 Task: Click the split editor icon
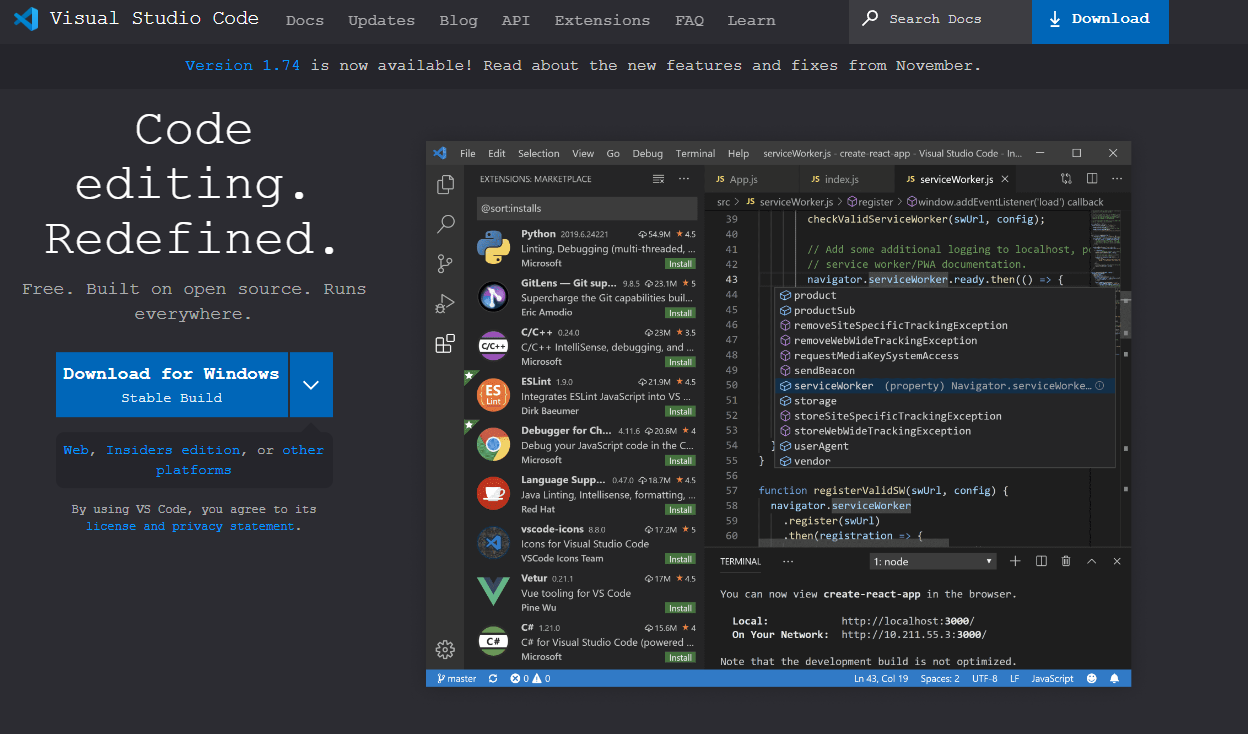point(1092,179)
